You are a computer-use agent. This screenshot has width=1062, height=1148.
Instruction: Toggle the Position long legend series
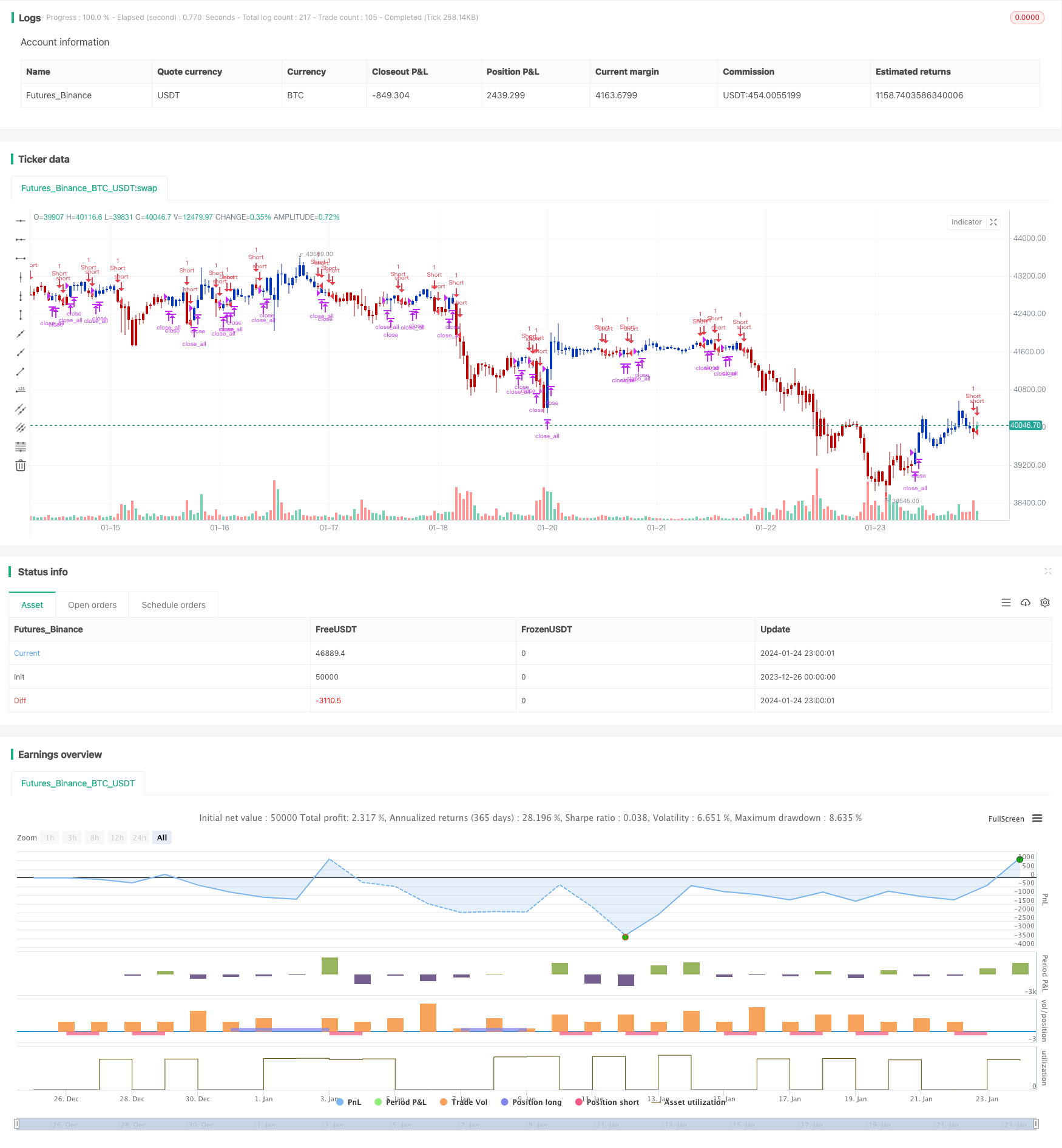[531, 1102]
